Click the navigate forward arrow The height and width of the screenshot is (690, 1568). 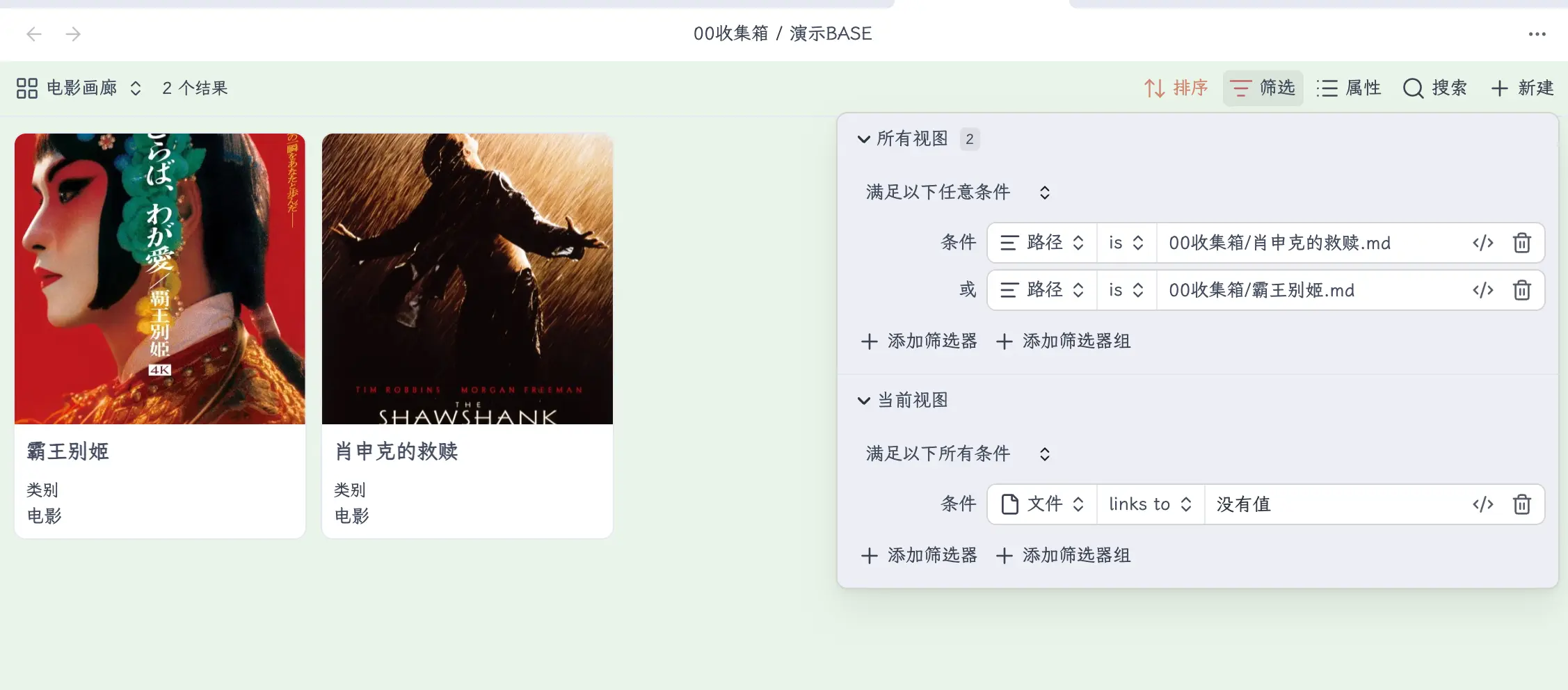click(73, 34)
